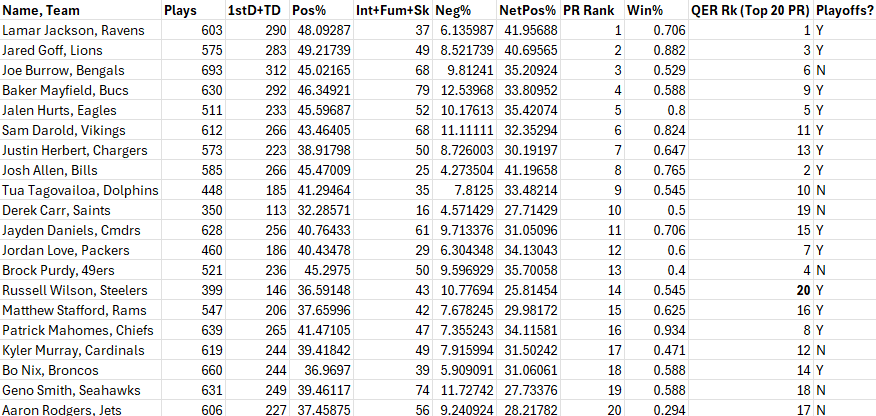The width and height of the screenshot is (876, 416).
Task: Select Plays value 399 for Russell Wilson
Action: (x=193, y=290)
